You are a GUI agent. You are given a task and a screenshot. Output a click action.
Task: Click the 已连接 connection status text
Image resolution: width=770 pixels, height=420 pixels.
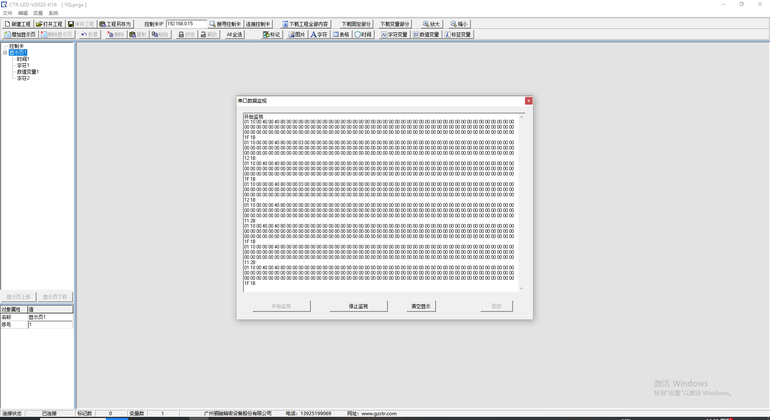coord(49,414)
